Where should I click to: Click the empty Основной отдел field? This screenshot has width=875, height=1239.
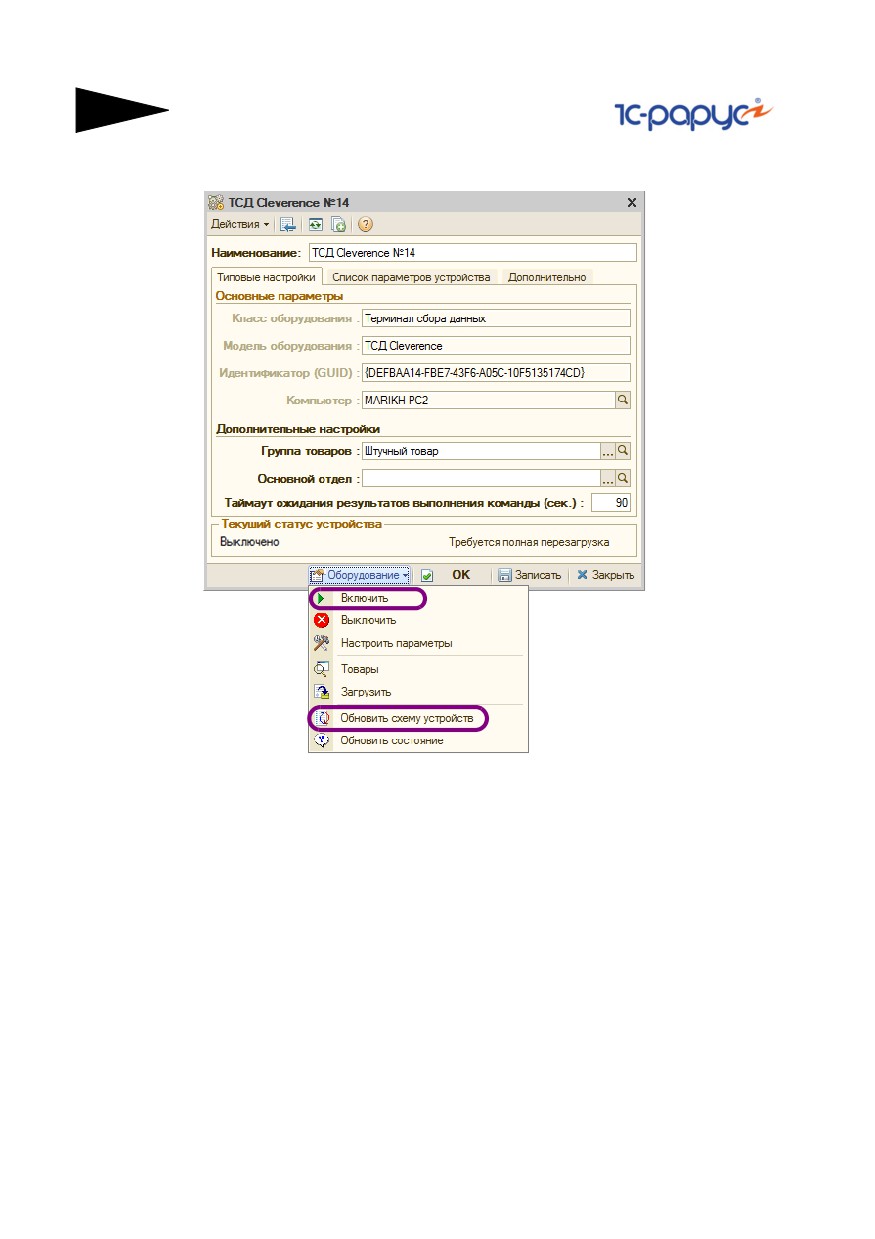pyautogui.click(x=481, y=478)
